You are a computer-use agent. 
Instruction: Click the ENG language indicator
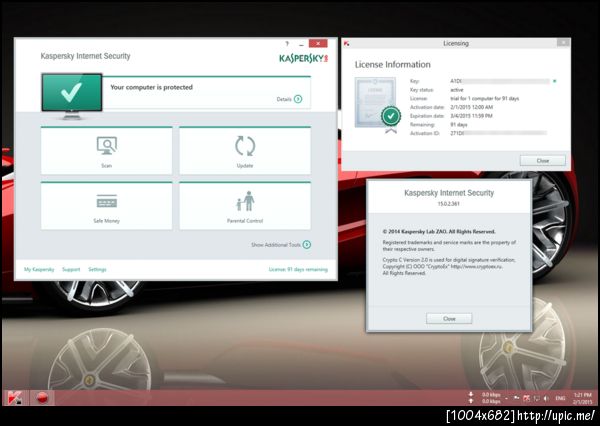(x=560, y=398)
